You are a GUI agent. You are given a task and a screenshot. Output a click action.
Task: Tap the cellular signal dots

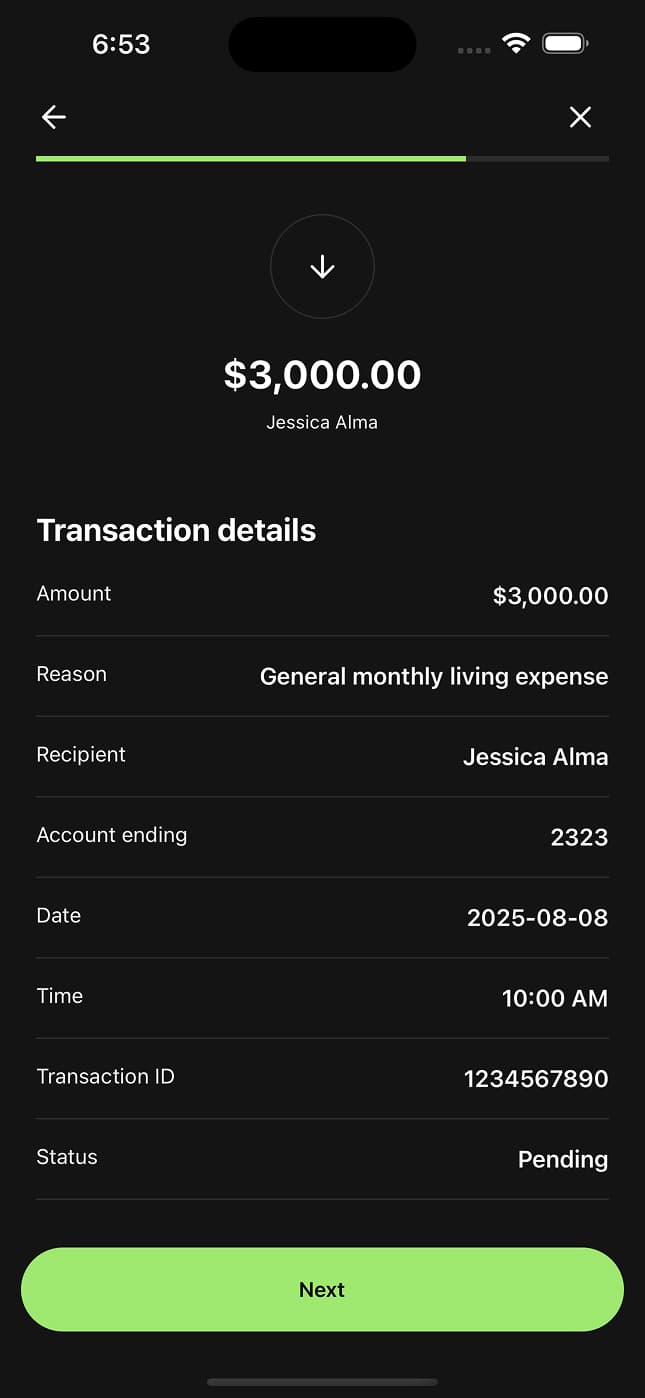tap(474, 49)
